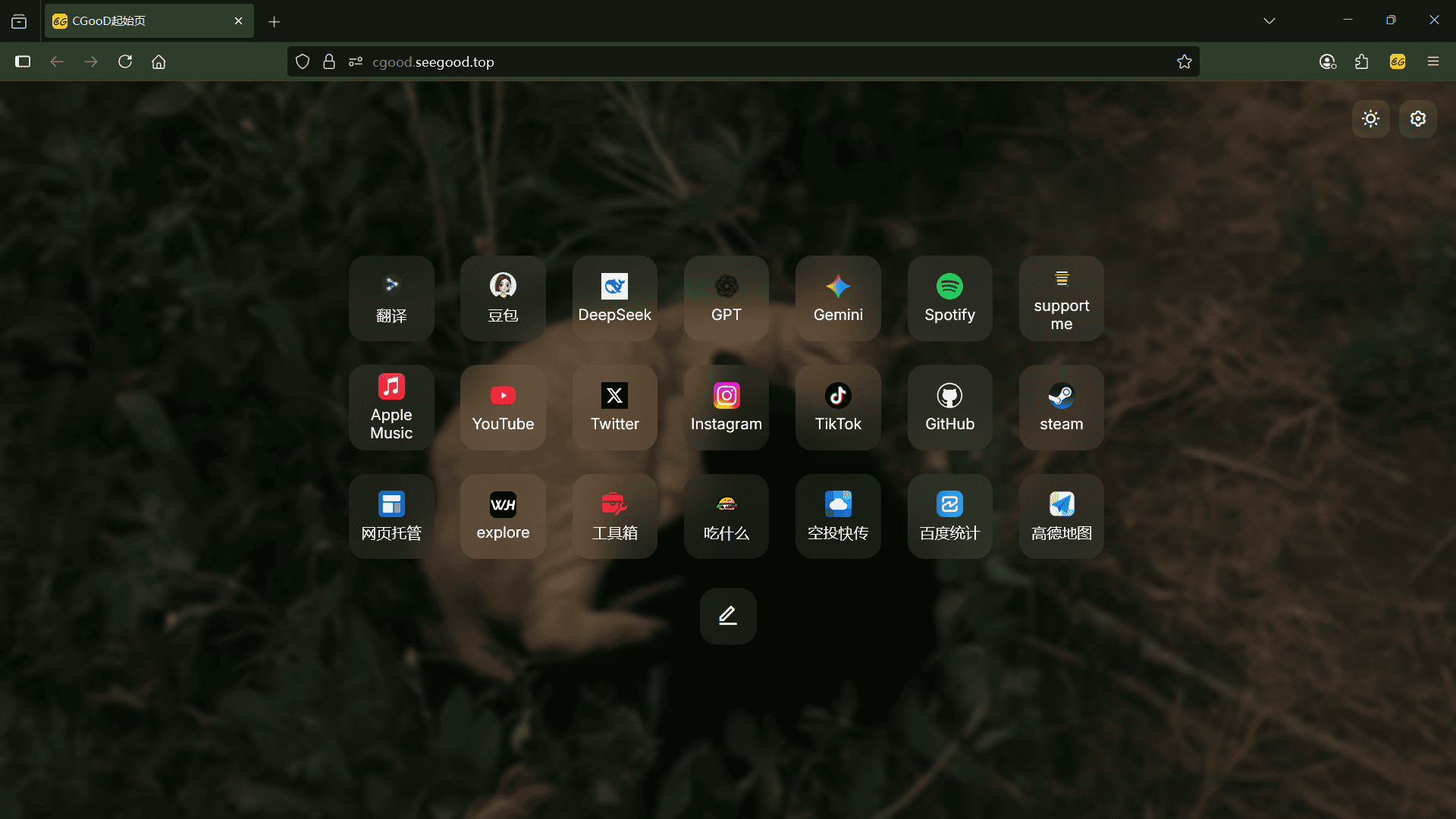Open the Firefox account icon
1456x819 pixels.
1327,61
